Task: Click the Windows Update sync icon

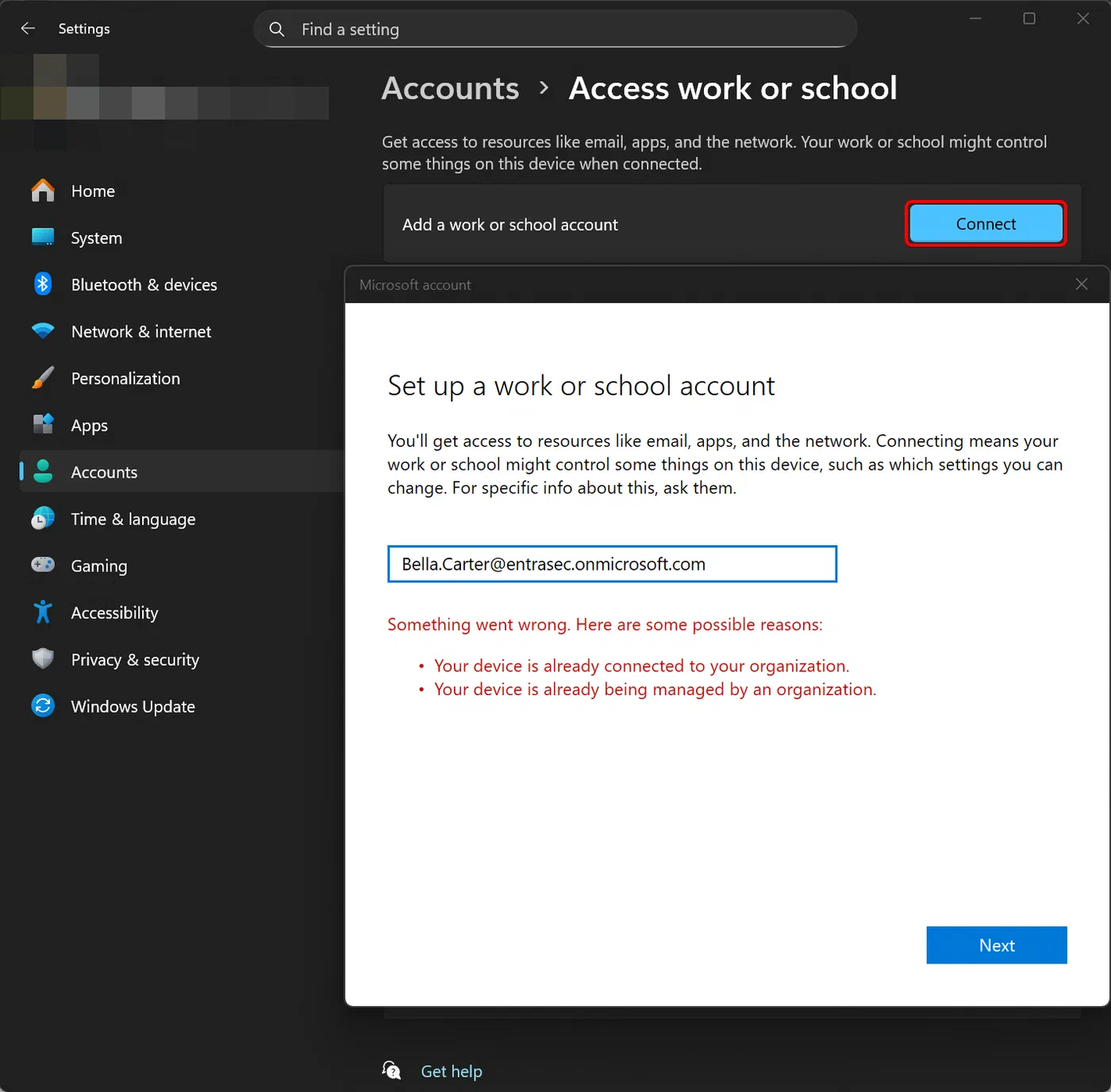Action: [x=43, y=706]
